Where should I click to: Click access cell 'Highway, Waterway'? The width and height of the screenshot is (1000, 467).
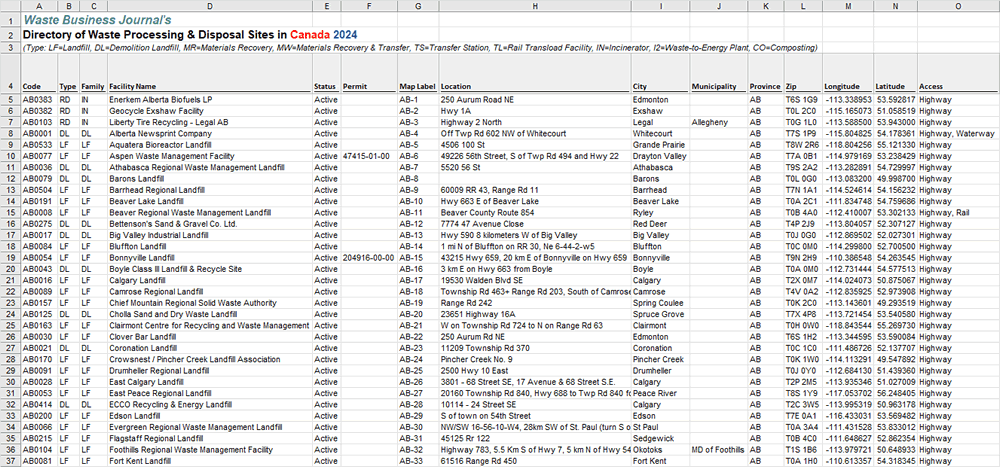(959, 133)
